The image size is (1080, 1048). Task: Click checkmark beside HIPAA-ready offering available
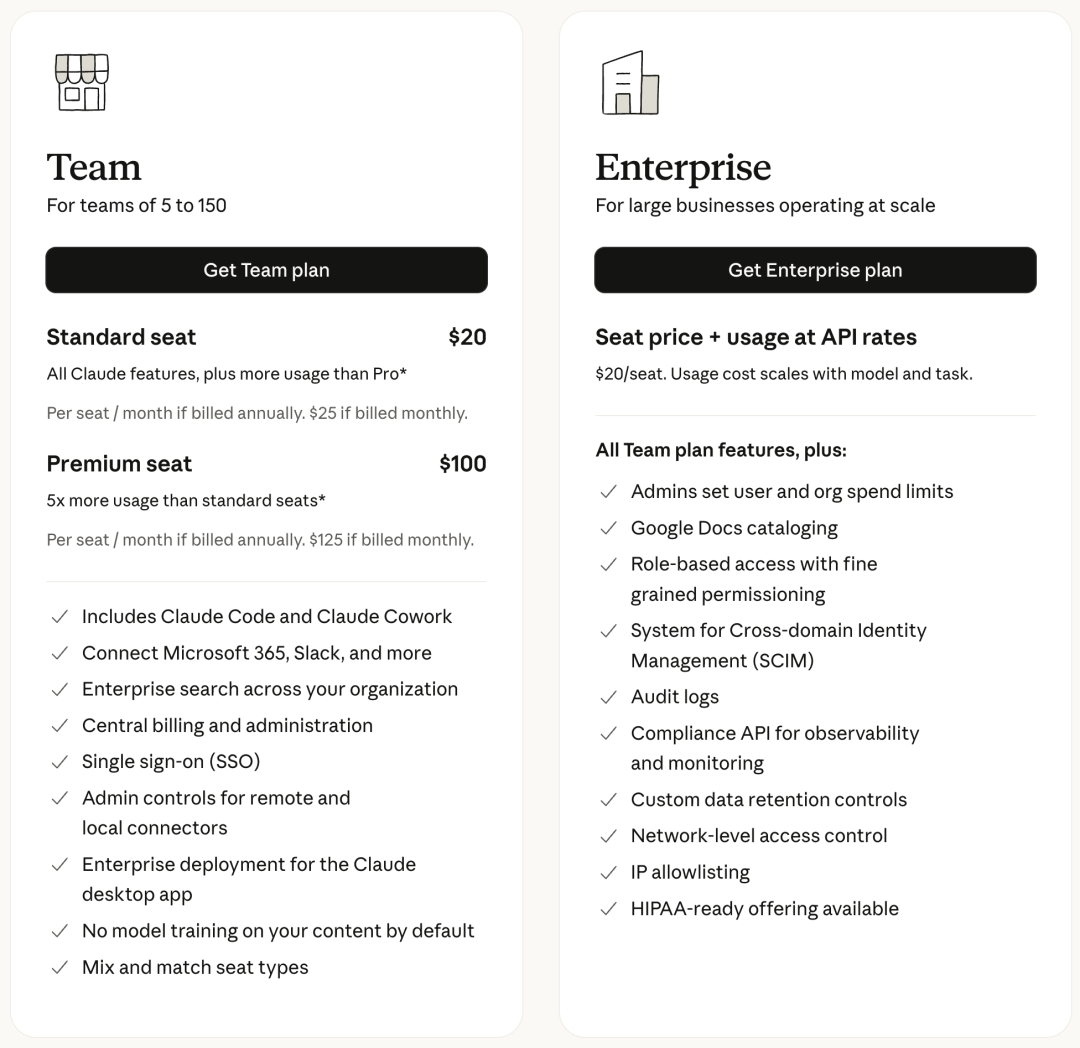[609, 909]
